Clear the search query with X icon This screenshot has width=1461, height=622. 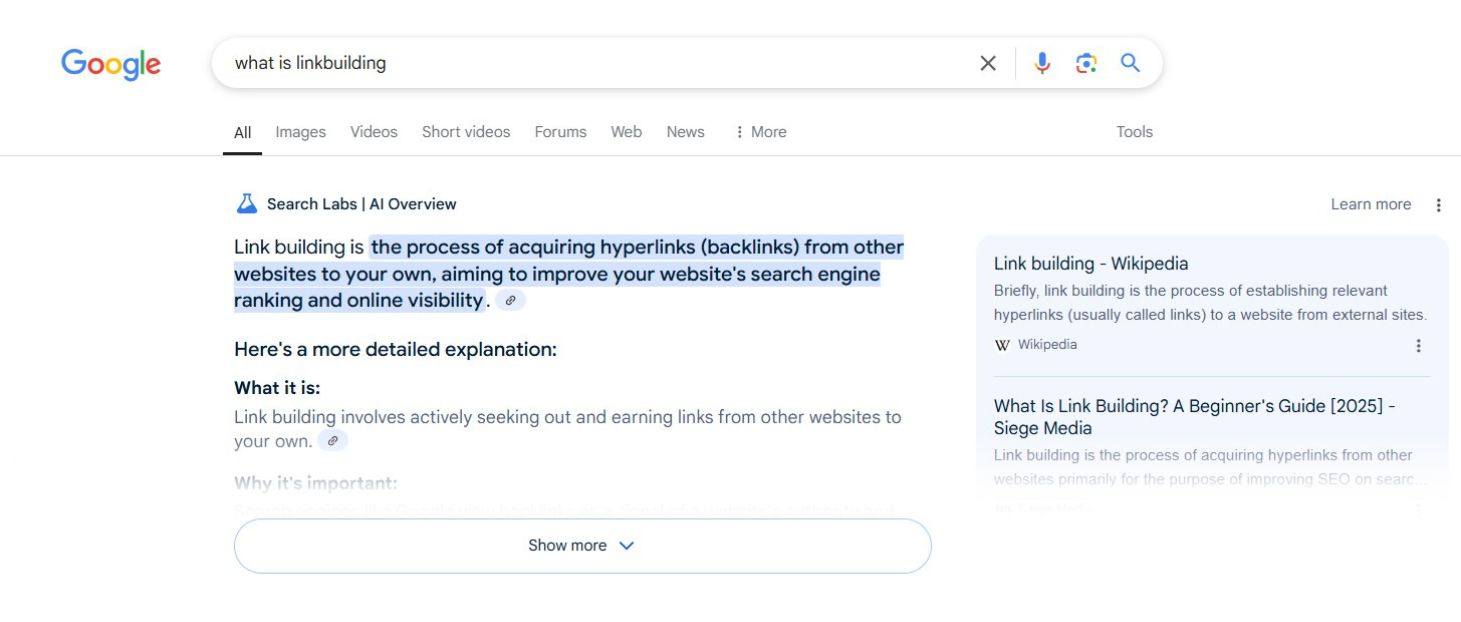click(x=988, y=63)
